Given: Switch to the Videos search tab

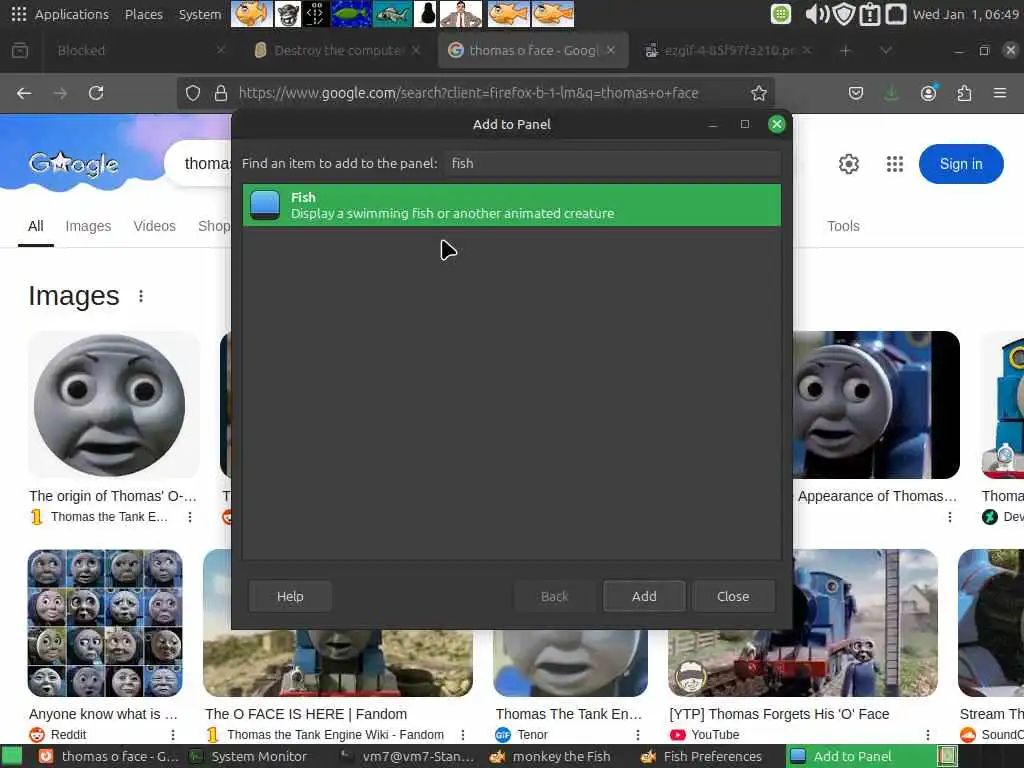Looking at the screenshot, I should [x=154, y=226].
